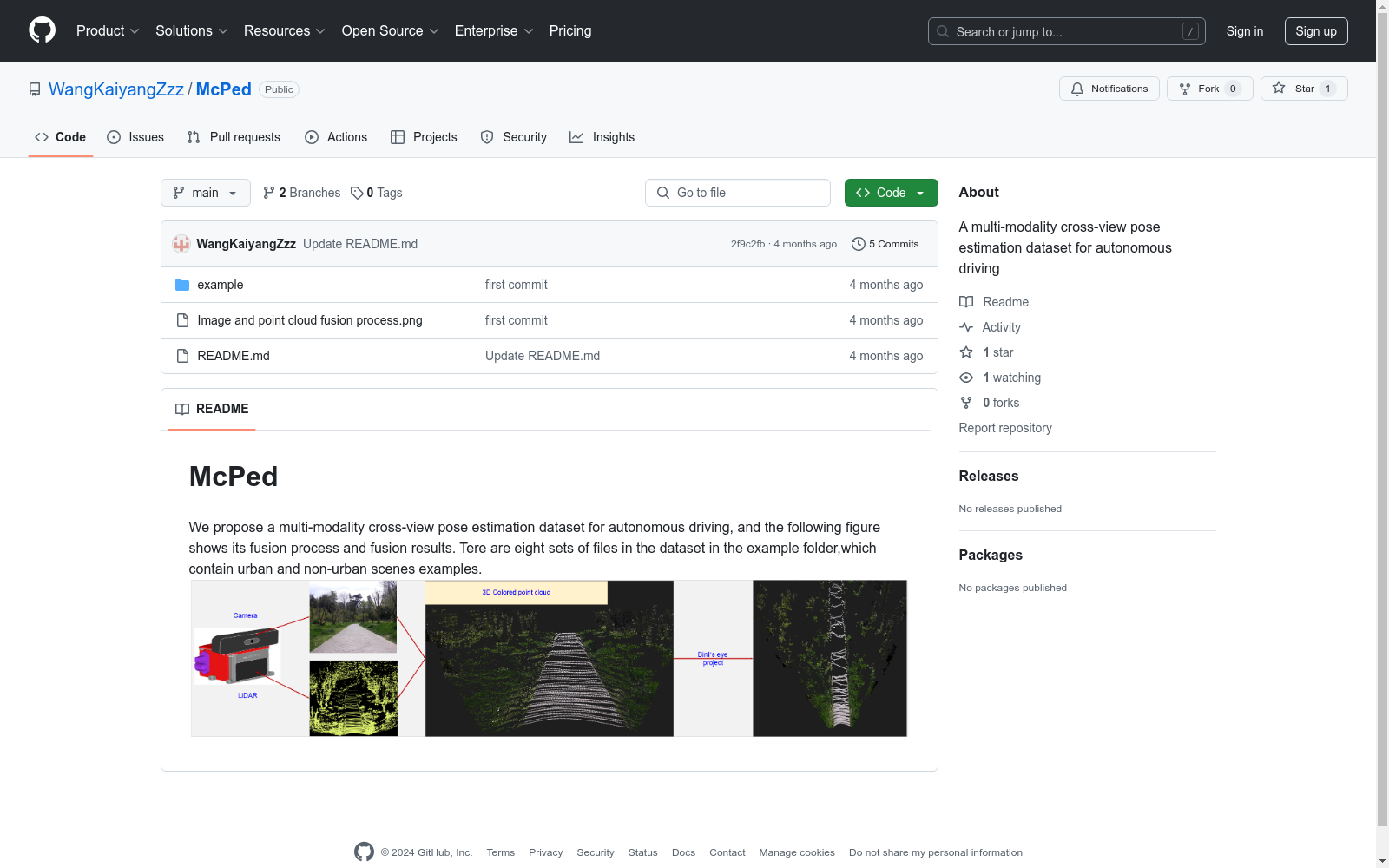The image size is (1389, 868).
Task: Click file icon next to README.md row
Action: pos(182,356)
